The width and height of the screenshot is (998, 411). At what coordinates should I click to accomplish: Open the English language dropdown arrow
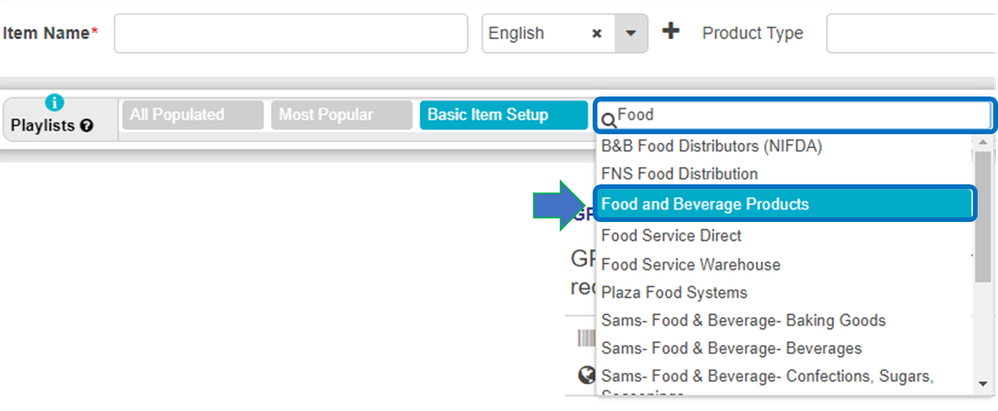(x=630, y=33)
